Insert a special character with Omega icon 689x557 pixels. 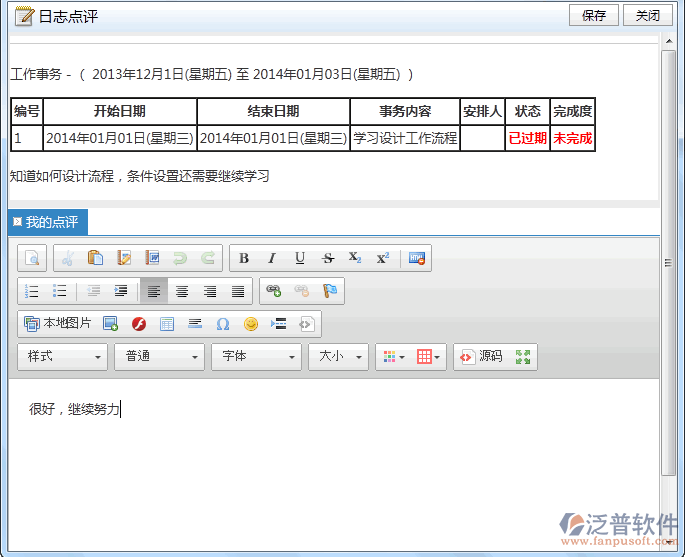(x=223, y=324)
